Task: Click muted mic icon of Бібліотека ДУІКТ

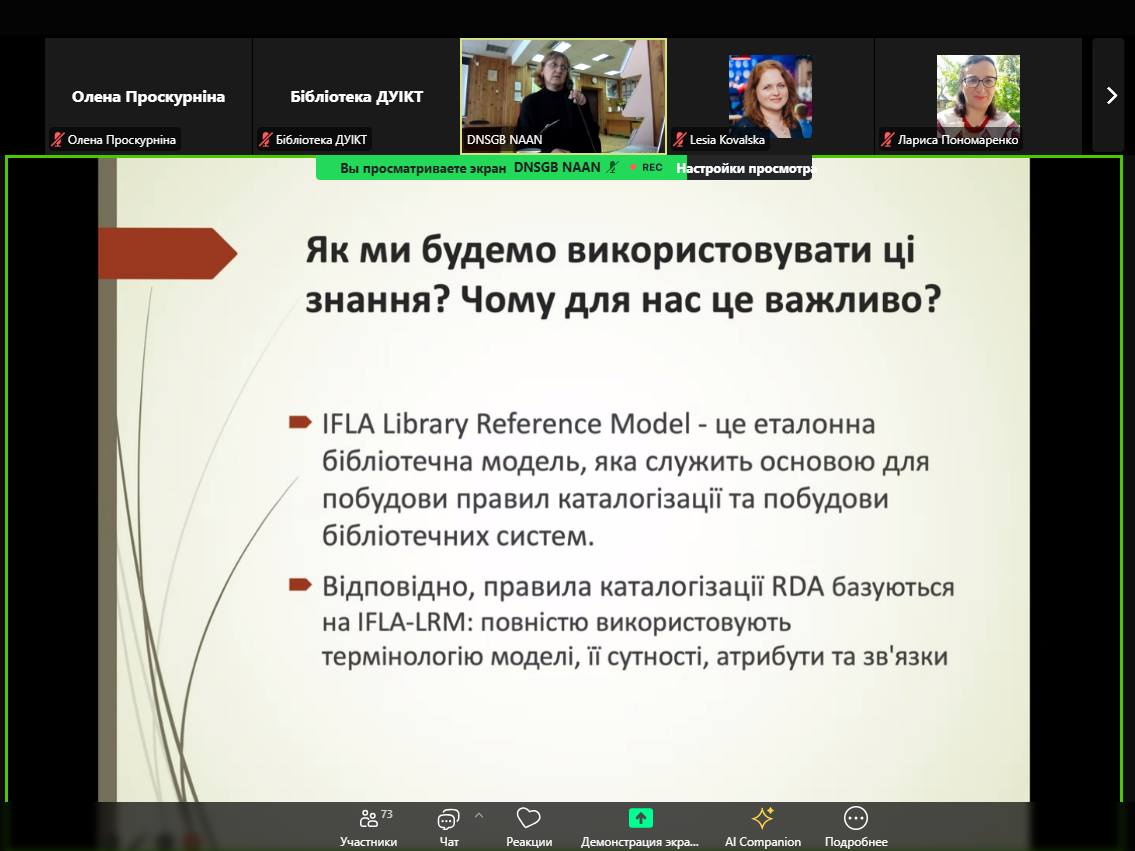Action: tap(266, 140)
